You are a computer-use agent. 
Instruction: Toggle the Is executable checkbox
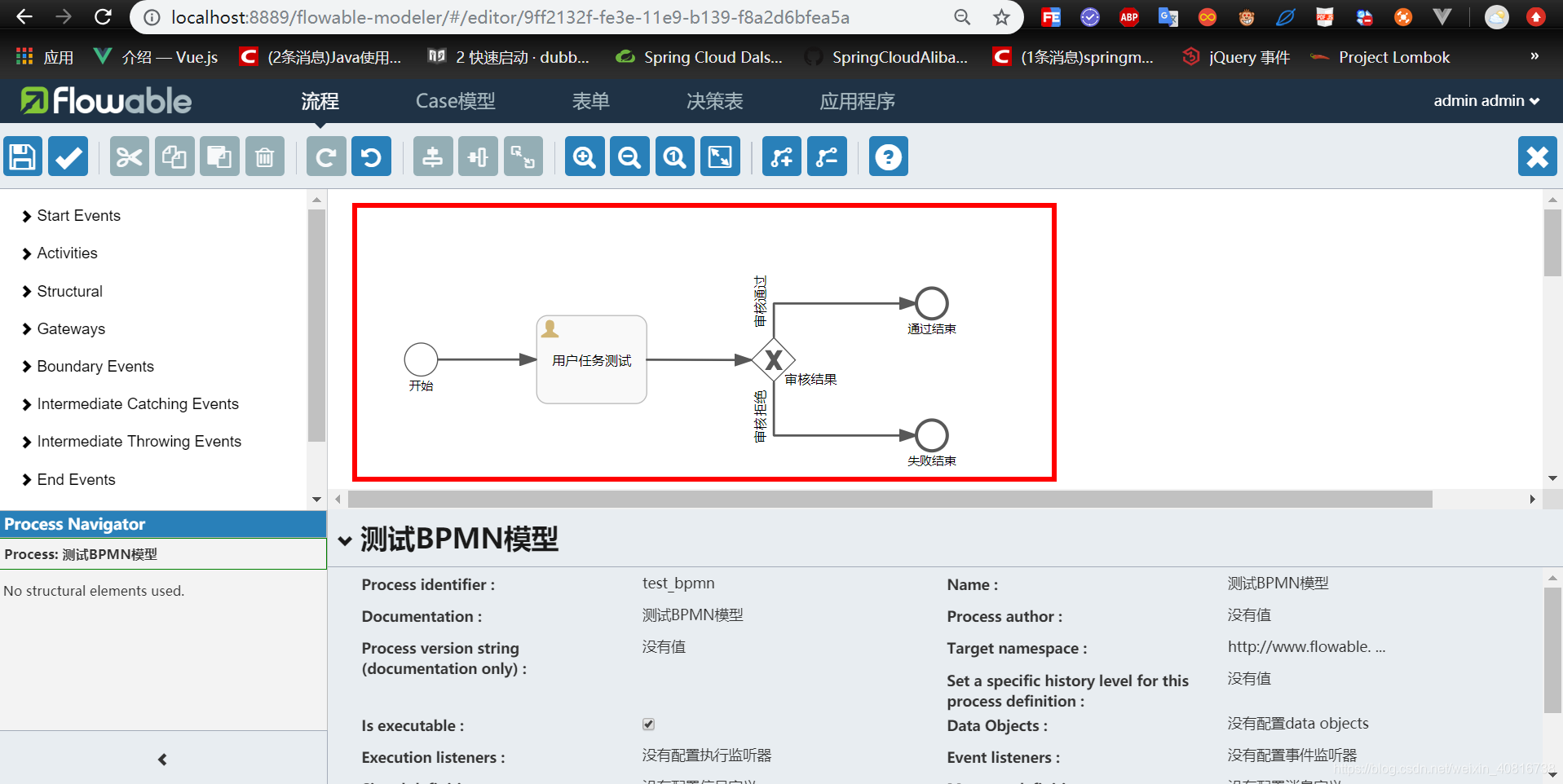pyautogui.click(x=648, y=725)
